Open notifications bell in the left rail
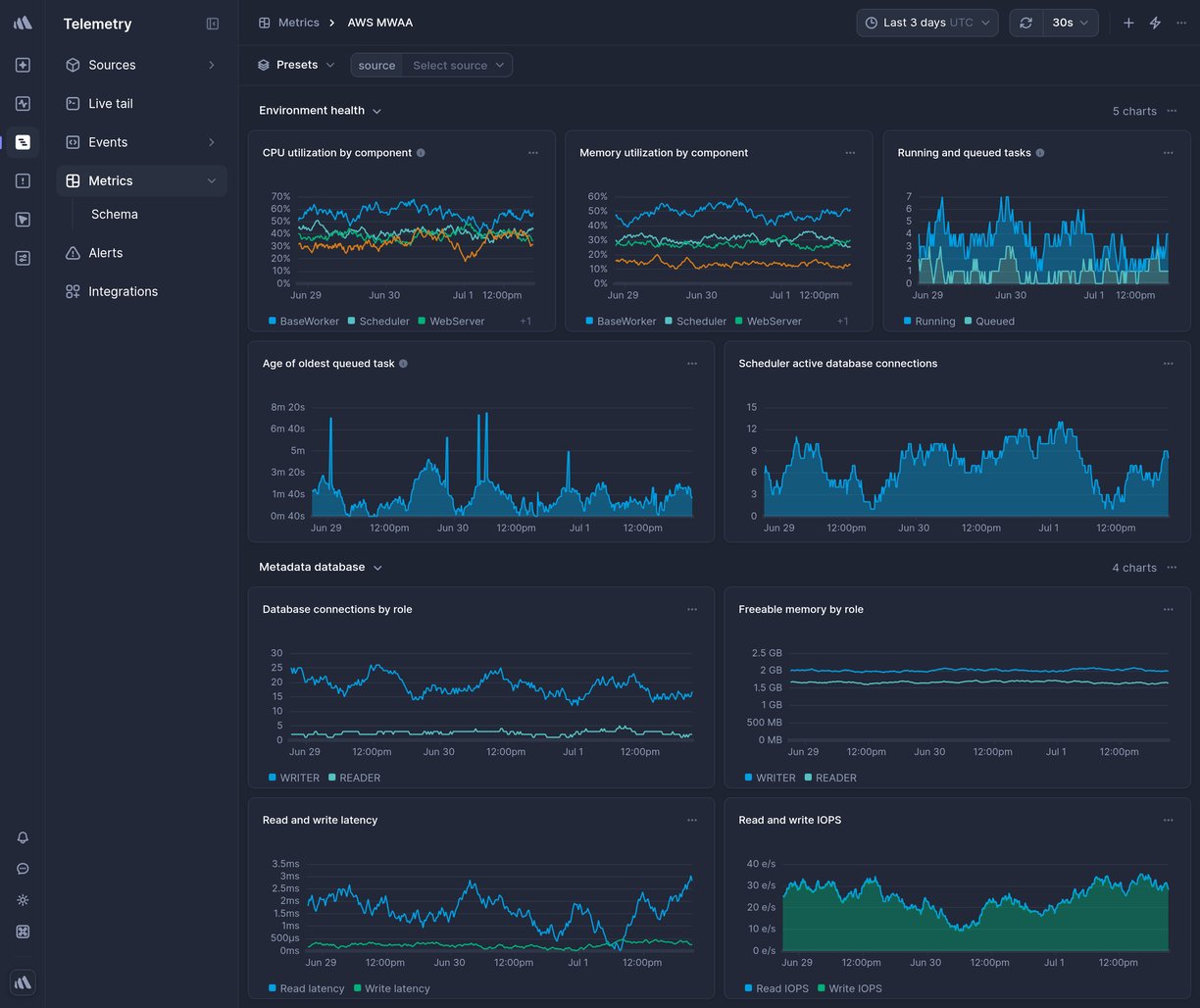The width and height of the screenshot is (1200, 1008). (23, 837)
